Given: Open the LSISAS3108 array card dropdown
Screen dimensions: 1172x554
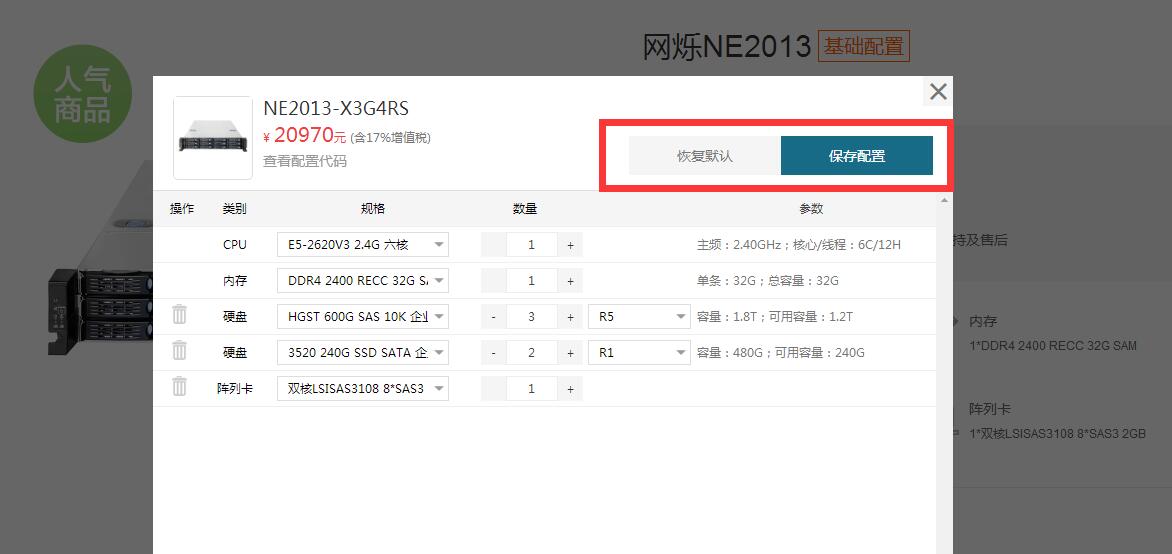Looking at the screenshot, I should [362, 389].
